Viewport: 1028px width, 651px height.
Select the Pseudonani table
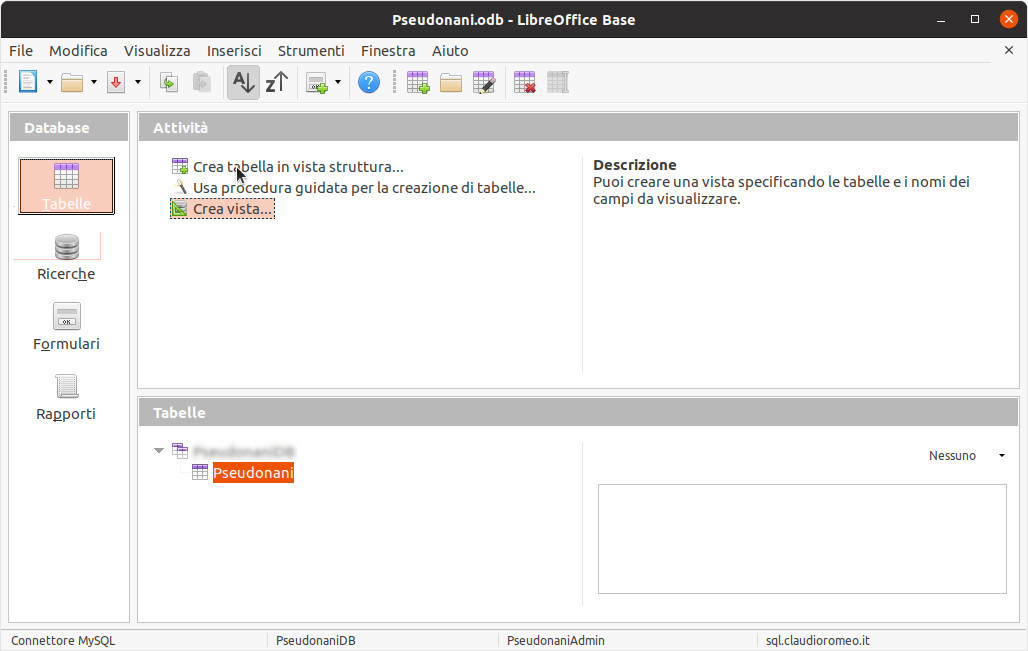(x=253, y=473)
